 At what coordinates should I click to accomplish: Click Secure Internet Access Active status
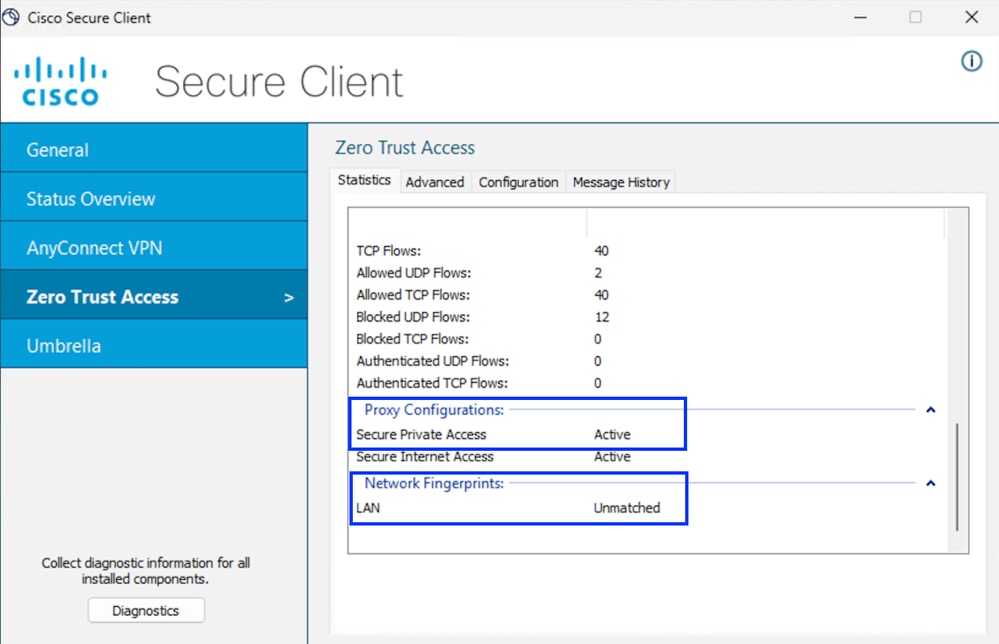(x=612, y=457)
